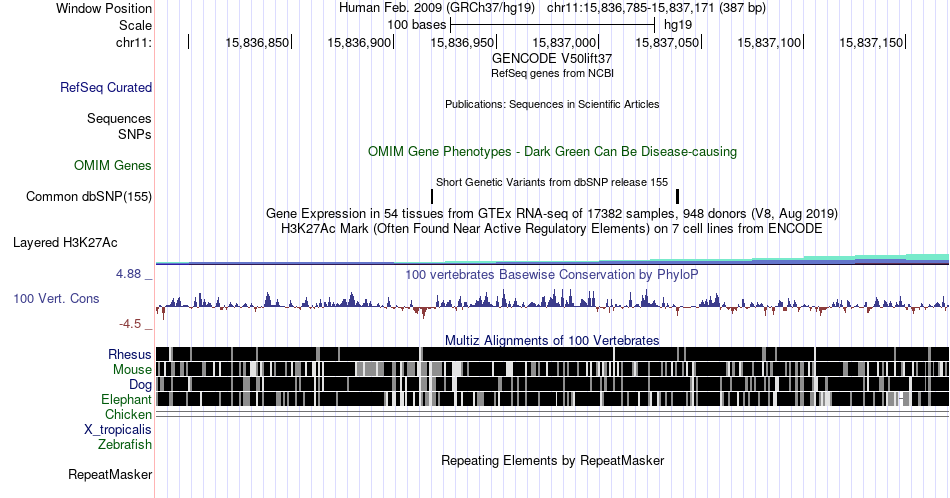Screen dimensions: 950x498
Task: Click the 4.88 PhyloP upper axis value
Action: [x=128, y=274]
